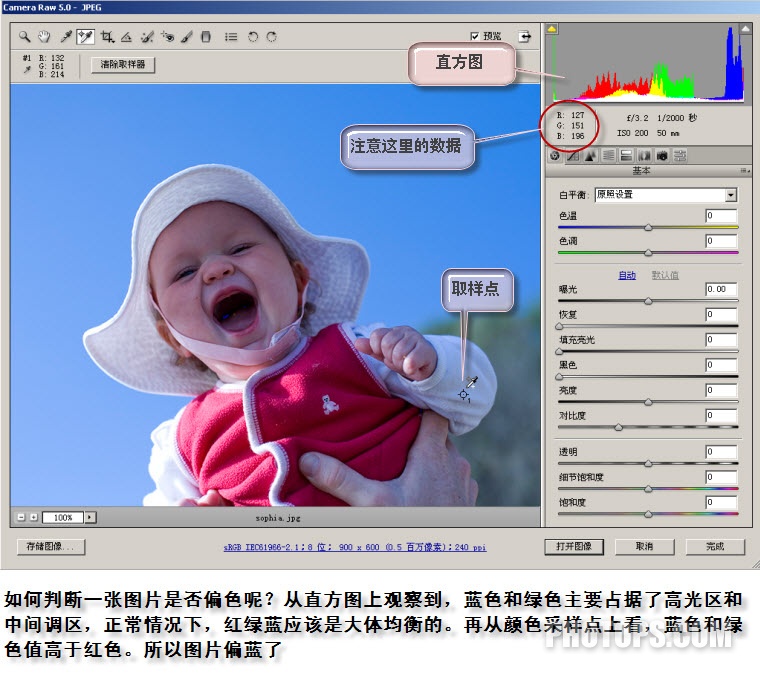Click the 打开图像 open image button
Image resolution: width=760 pixels, height=679 pixels.
(x=574, y=546)
